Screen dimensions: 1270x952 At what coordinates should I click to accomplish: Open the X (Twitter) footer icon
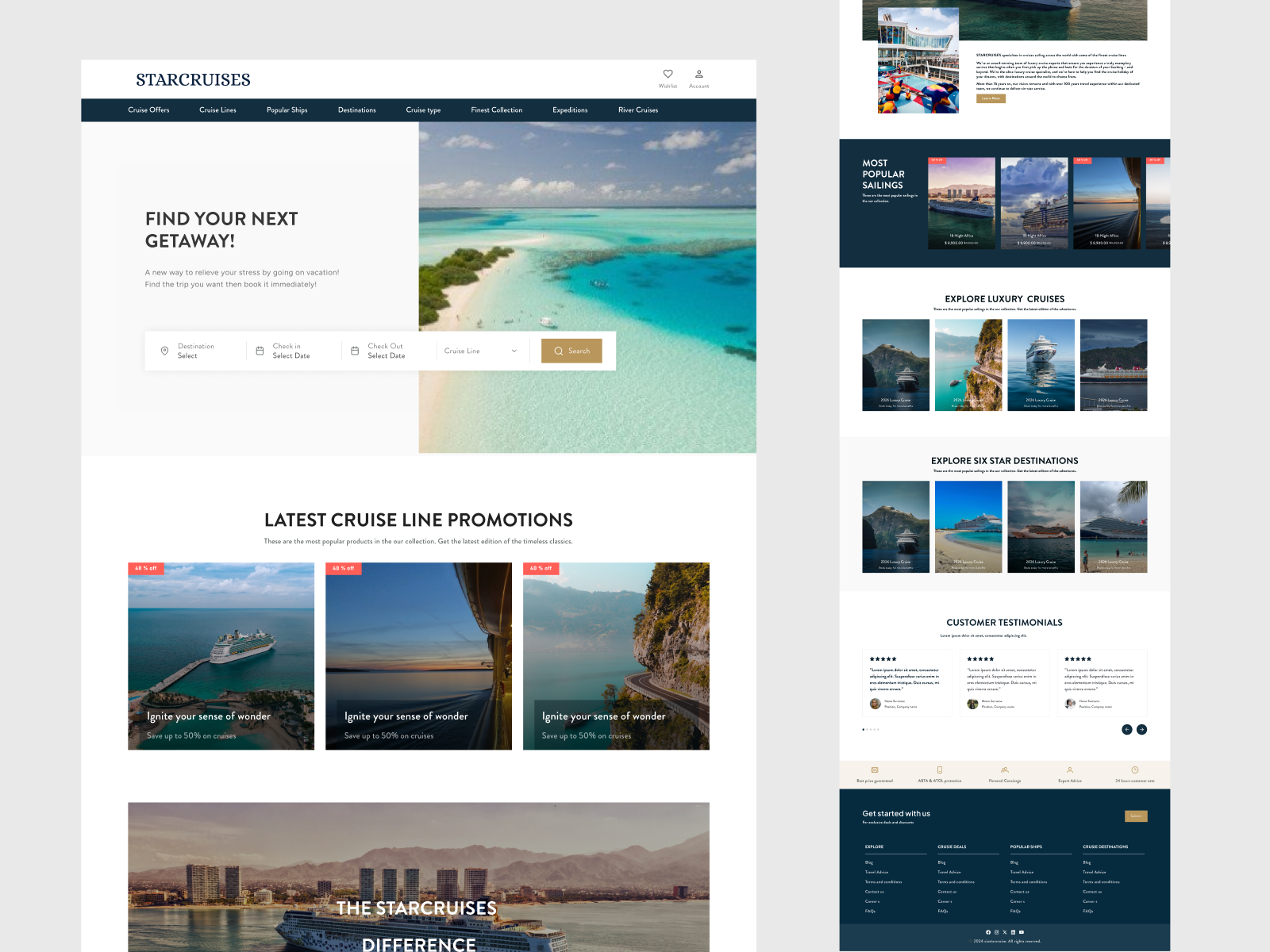[1004, 931]
